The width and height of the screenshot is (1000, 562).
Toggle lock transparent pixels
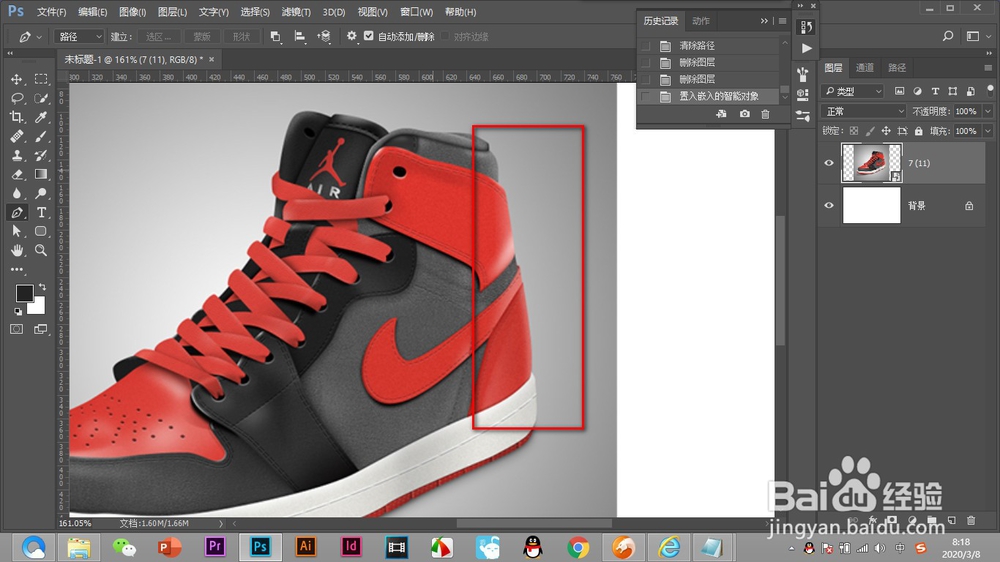tap(854, 131)
